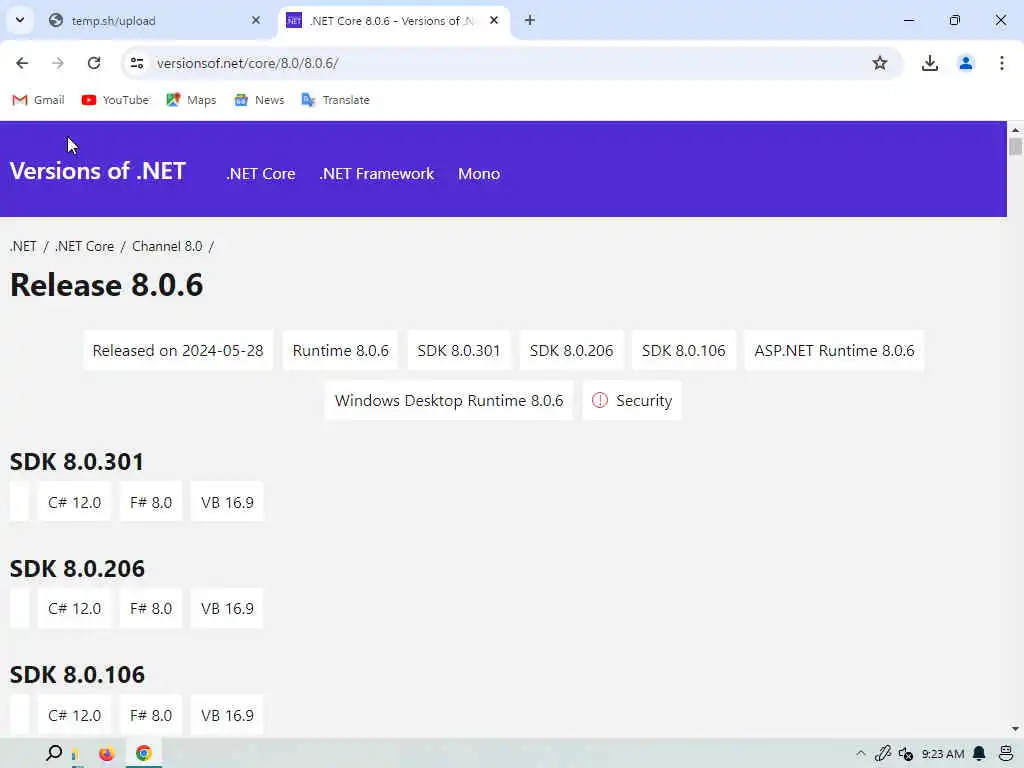Image resolution: width=1024 pixels, height=768 pixels.
Task: Click F# 8.0 under SDK 8.0.206
Action: click(151, 609)
